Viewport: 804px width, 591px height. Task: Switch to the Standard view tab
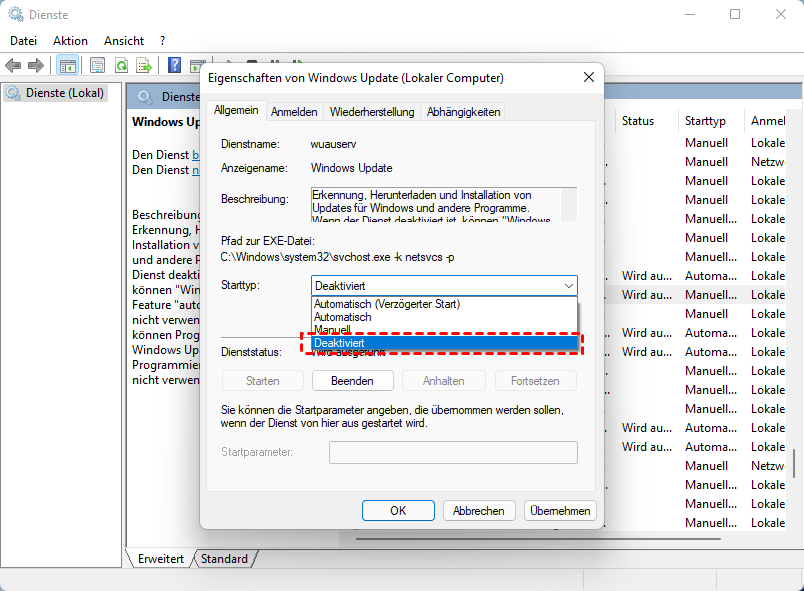click(224, 559)
